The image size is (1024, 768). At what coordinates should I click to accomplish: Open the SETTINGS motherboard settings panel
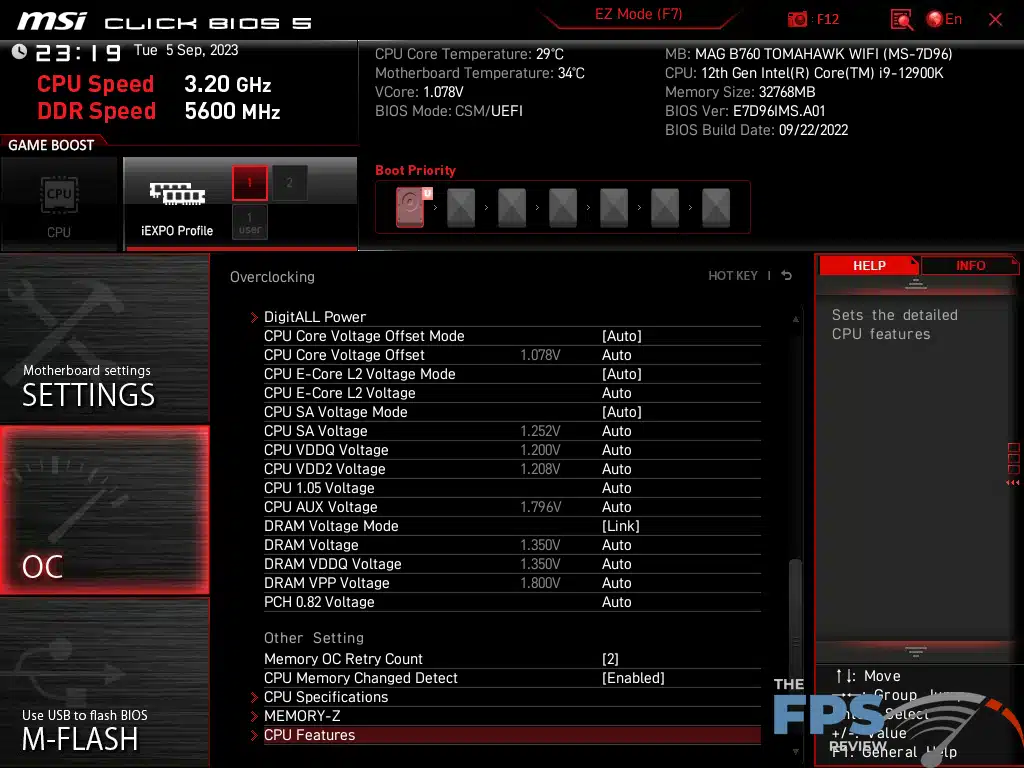[104, 338]
